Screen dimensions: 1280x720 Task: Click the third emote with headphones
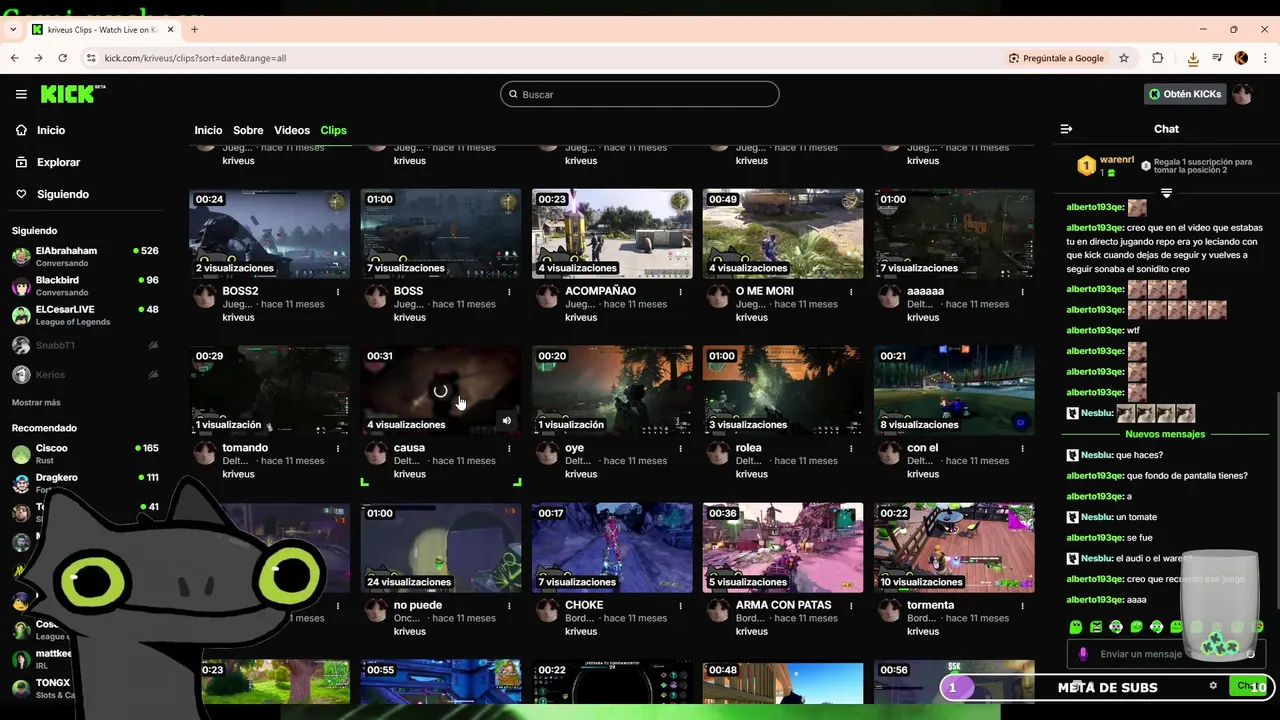pos(1116,627)
